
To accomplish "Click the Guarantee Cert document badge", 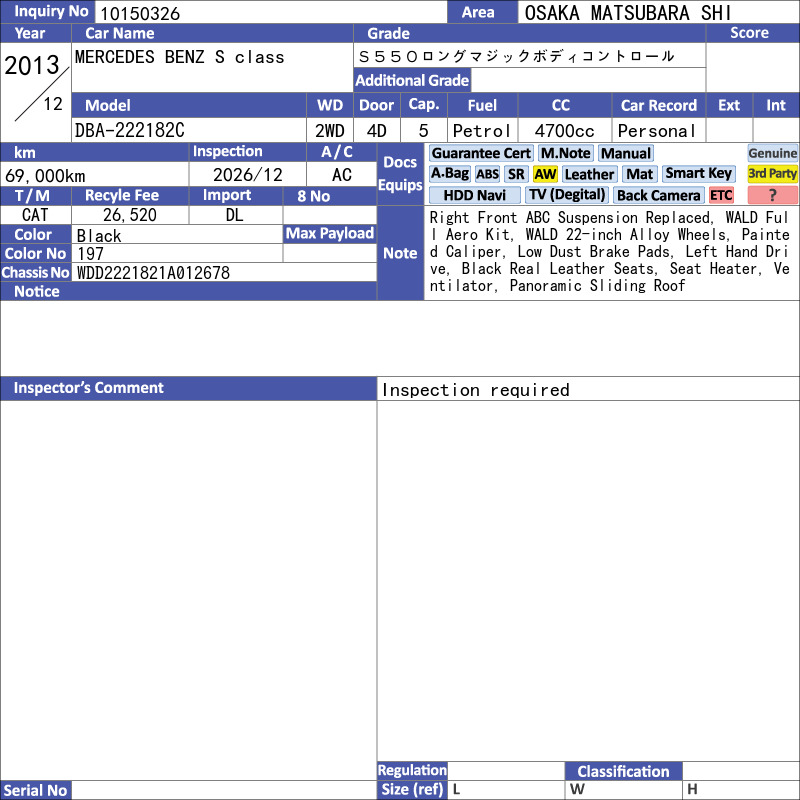I will 481,153.
